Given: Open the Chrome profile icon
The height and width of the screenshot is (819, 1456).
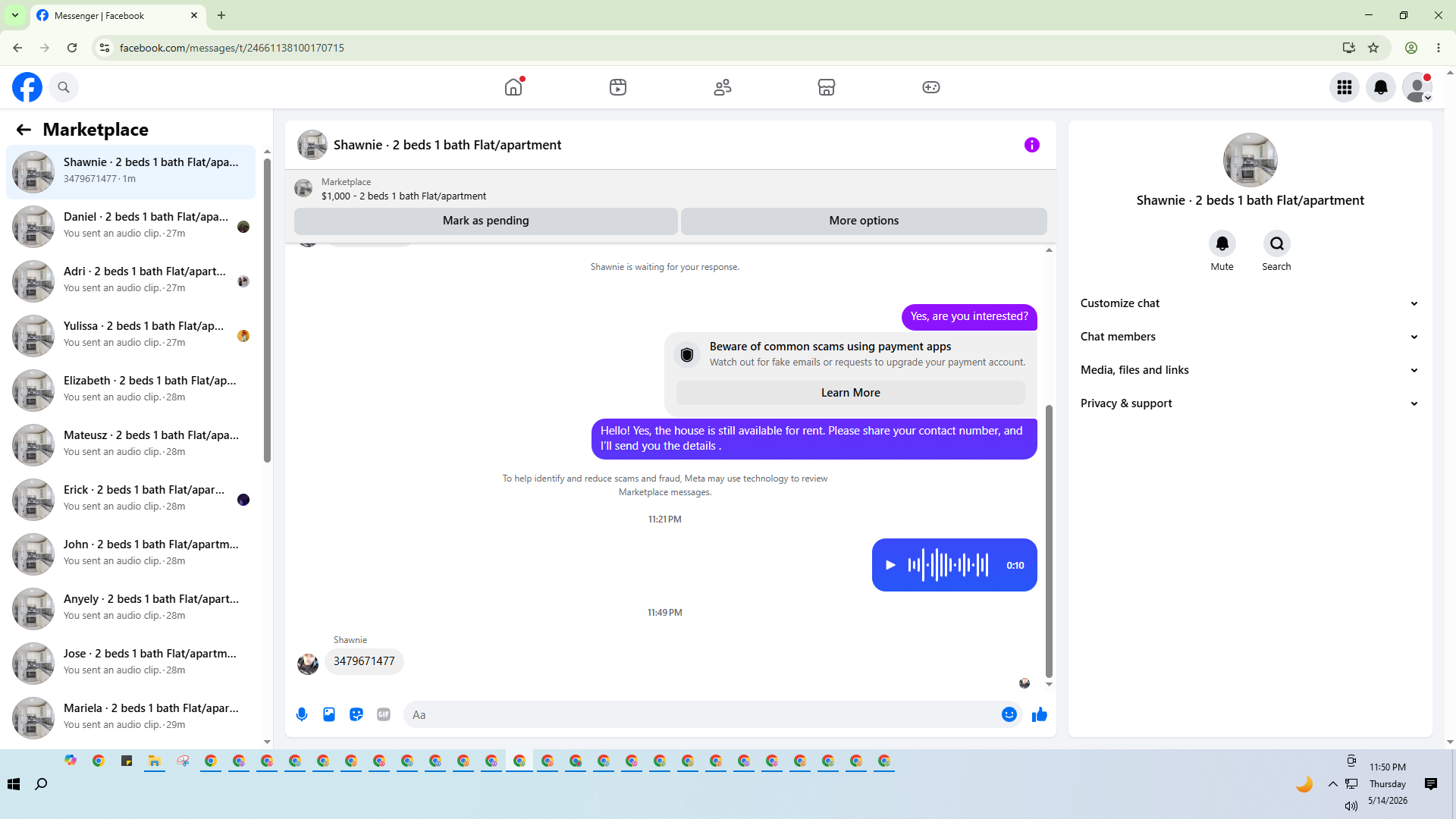Looking at the screenshot, I should click(1411, 48).
